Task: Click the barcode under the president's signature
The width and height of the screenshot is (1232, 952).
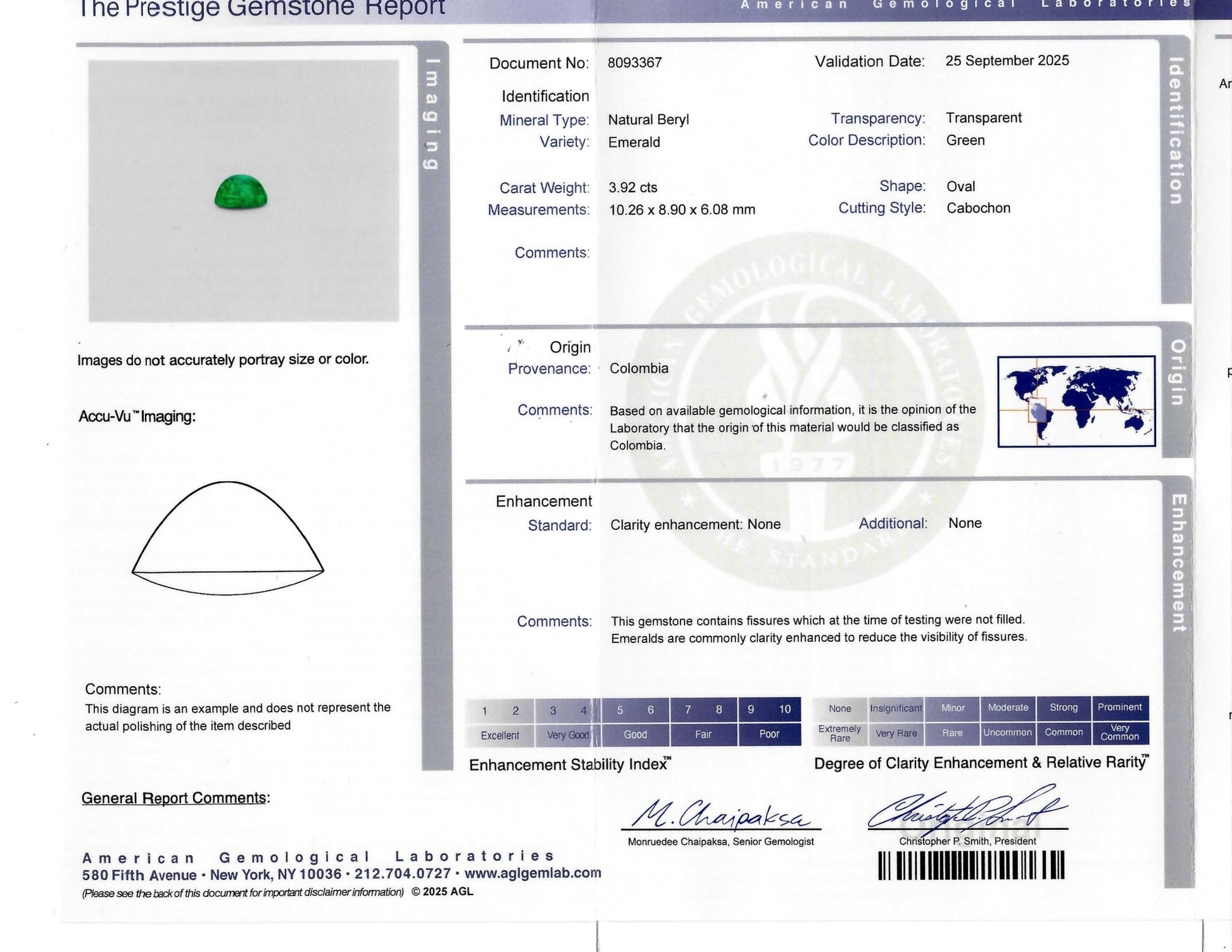Action: tap(971, 865)
